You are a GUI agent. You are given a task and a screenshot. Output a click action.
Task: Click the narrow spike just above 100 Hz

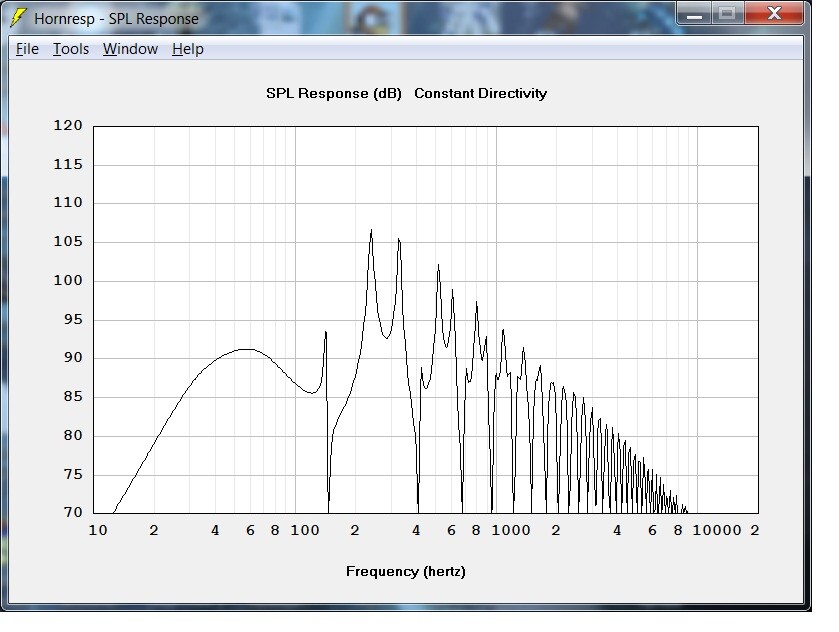point(325,334)
